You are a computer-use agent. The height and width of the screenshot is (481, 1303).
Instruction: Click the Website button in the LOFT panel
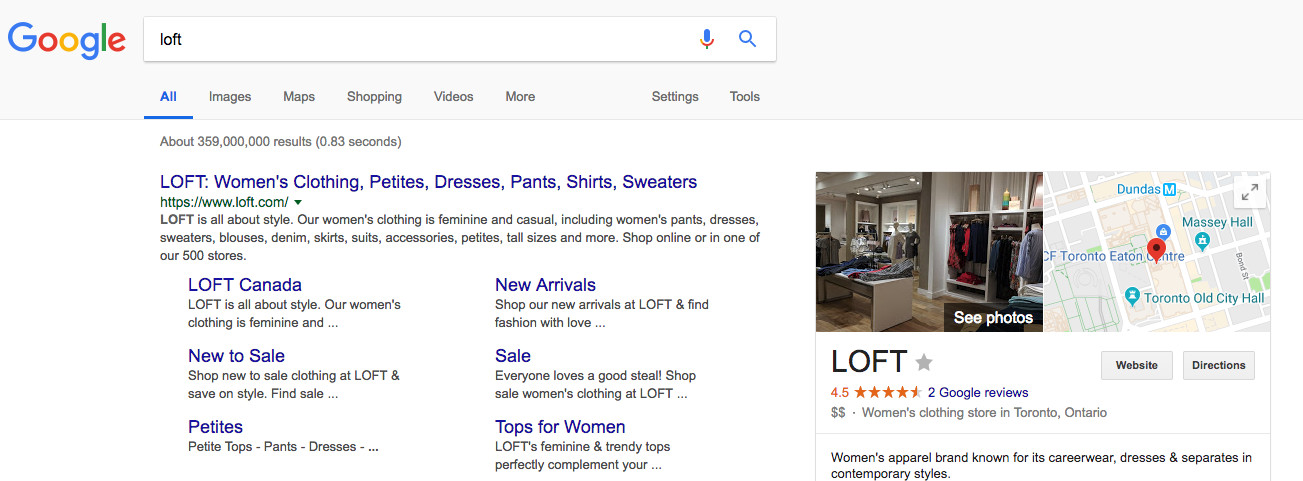click(1137, 365)
